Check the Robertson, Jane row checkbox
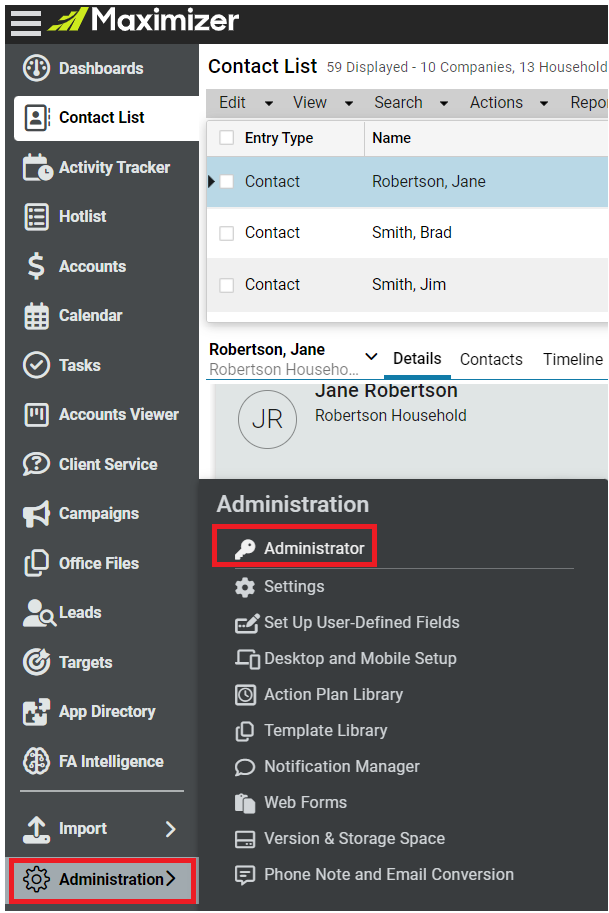609x913 pixels. point(226,182)
